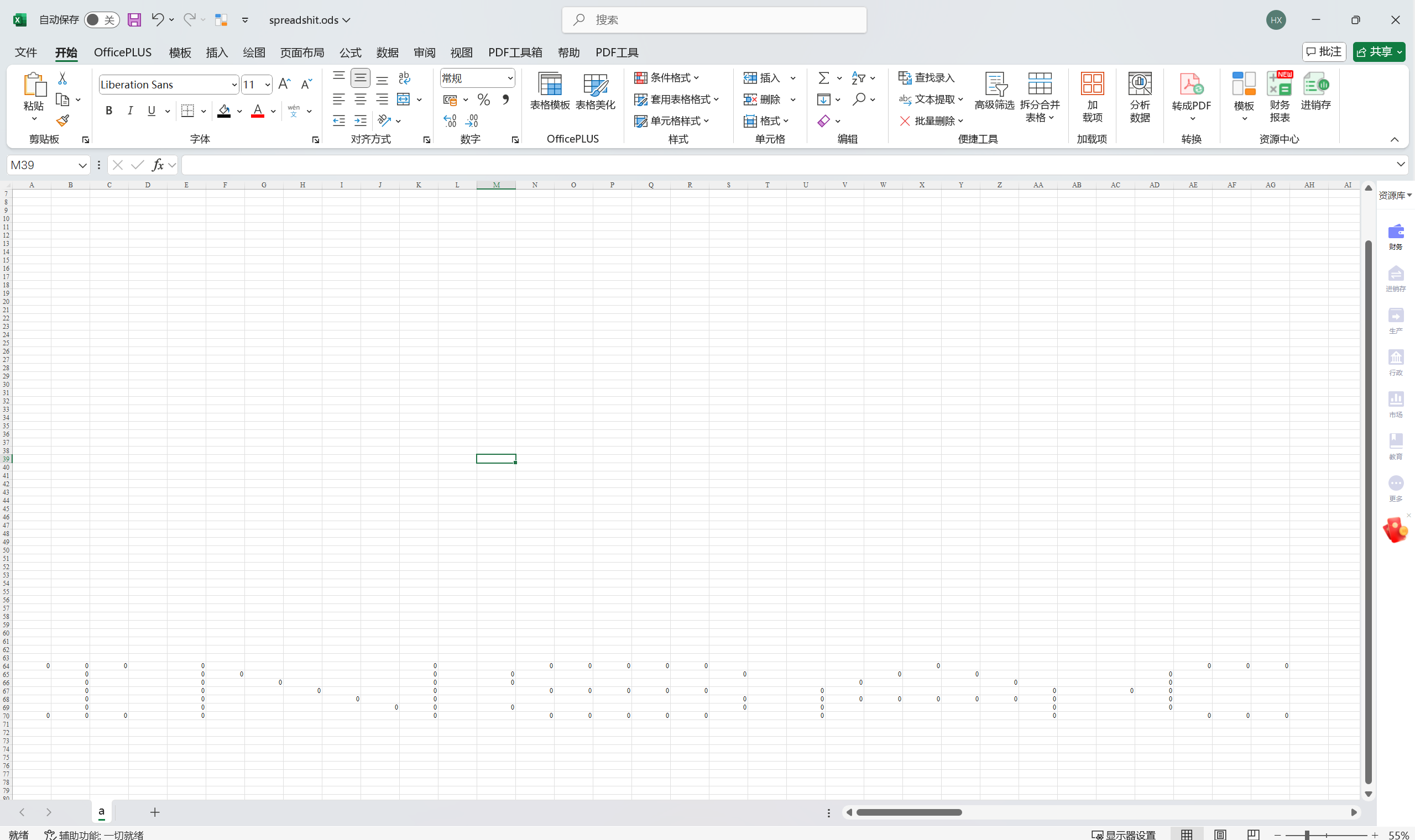1415x840 pixels.
Task: Switch to the 插入 tab
Action: coord(217,52)
